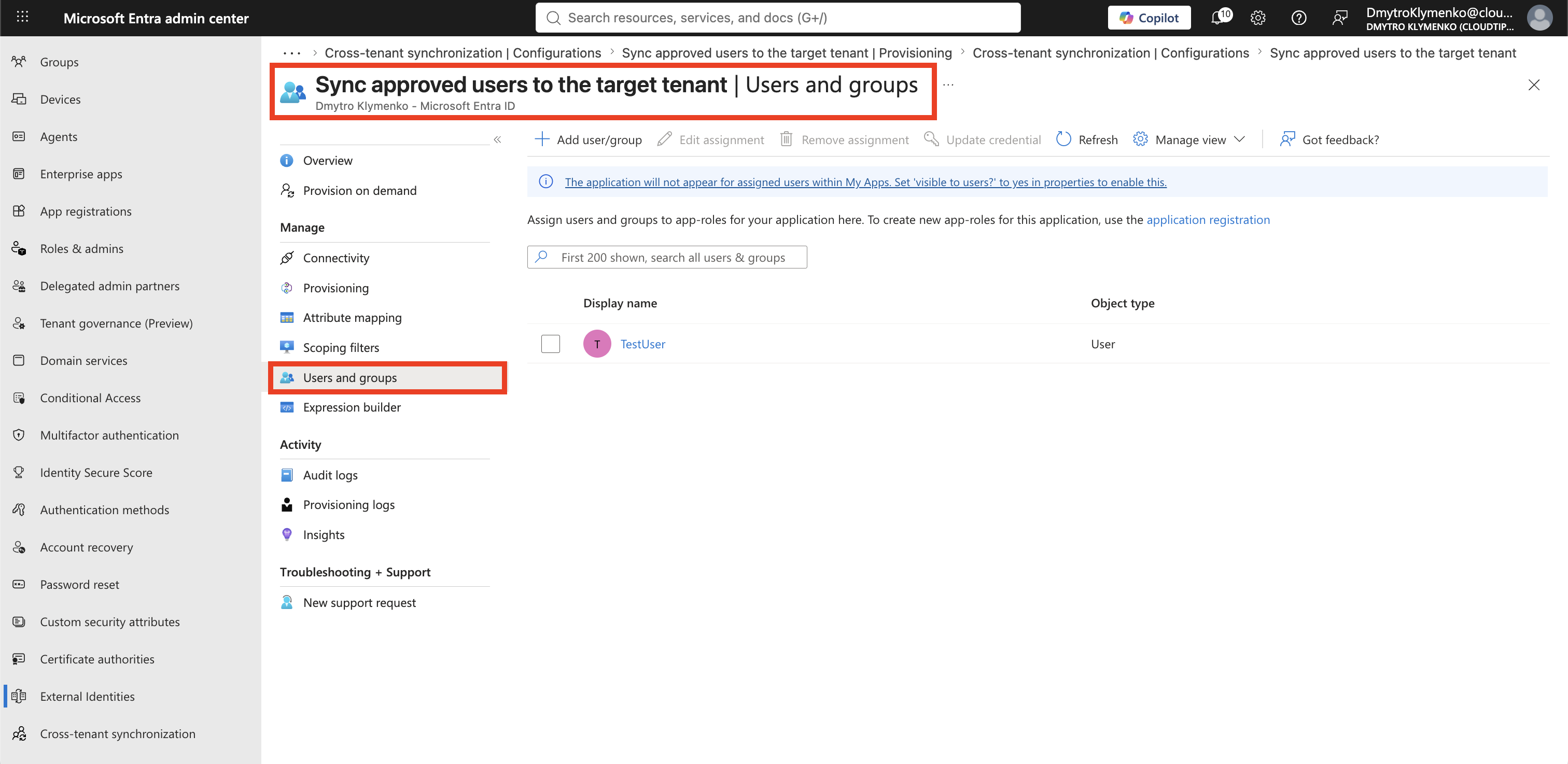Open the Overview menu item
1568x764 pixels.
point(328,161)
